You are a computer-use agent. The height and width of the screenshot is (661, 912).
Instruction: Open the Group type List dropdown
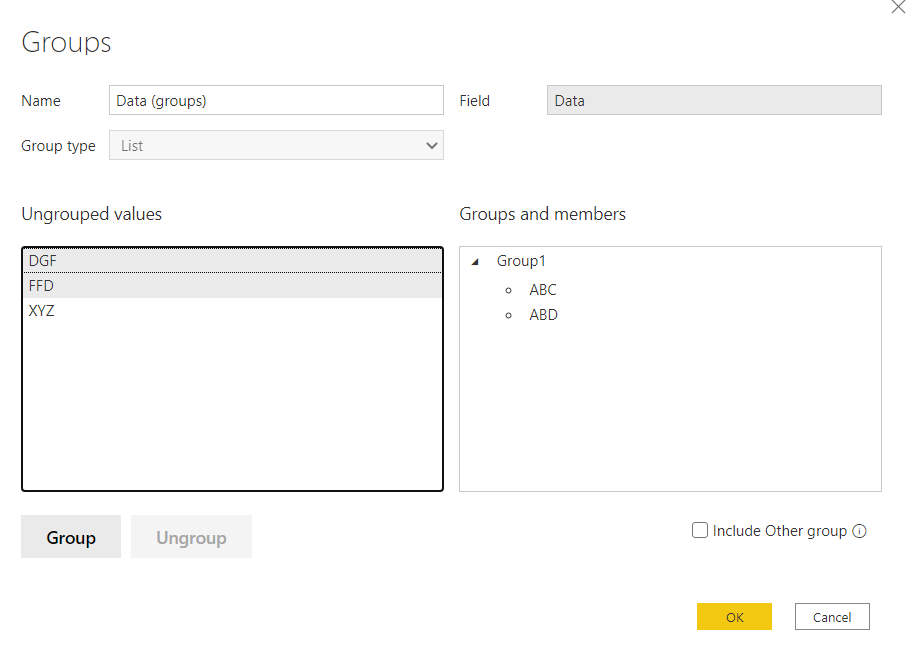[x=276, y=145]
